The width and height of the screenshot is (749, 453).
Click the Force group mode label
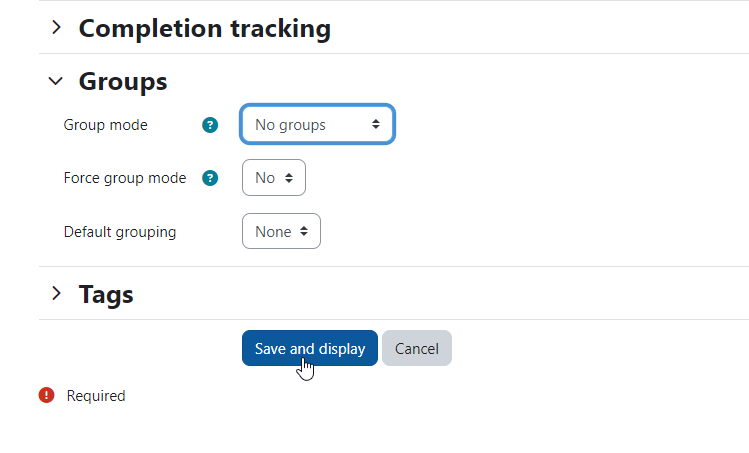click(125, 178)
